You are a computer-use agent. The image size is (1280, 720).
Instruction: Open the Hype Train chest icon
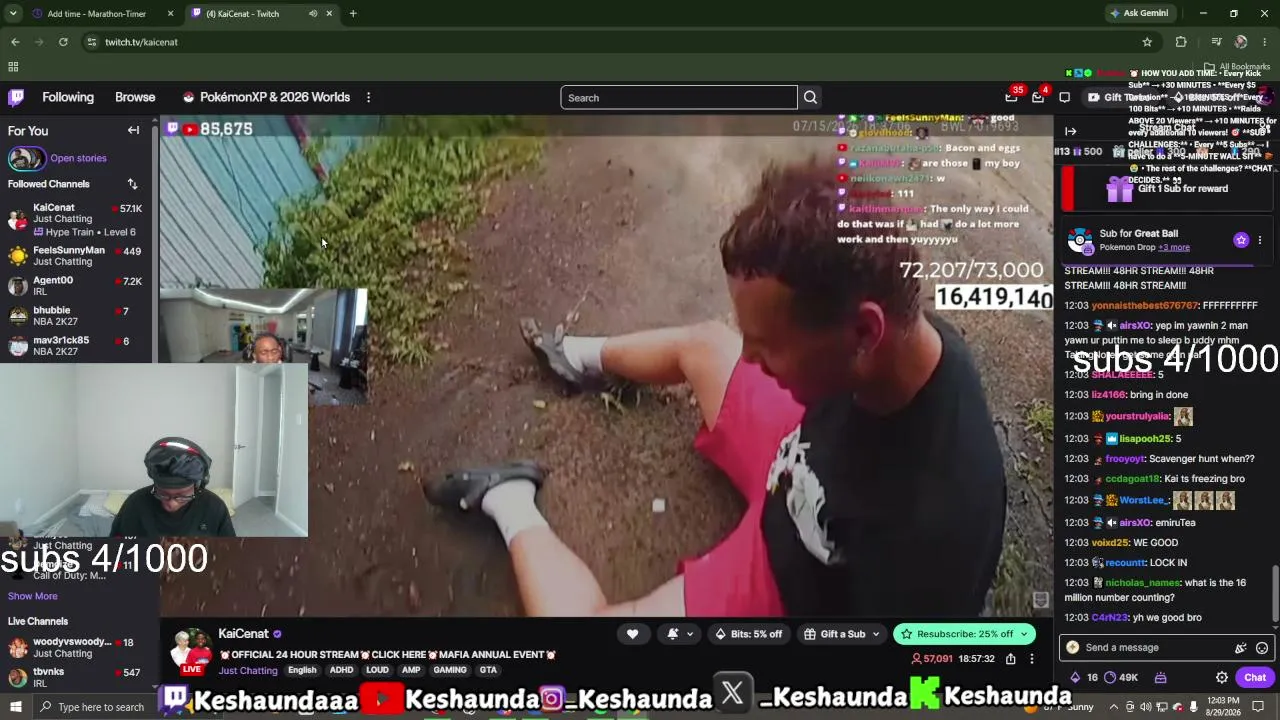pyautogui.click(x=1160, y=677)
